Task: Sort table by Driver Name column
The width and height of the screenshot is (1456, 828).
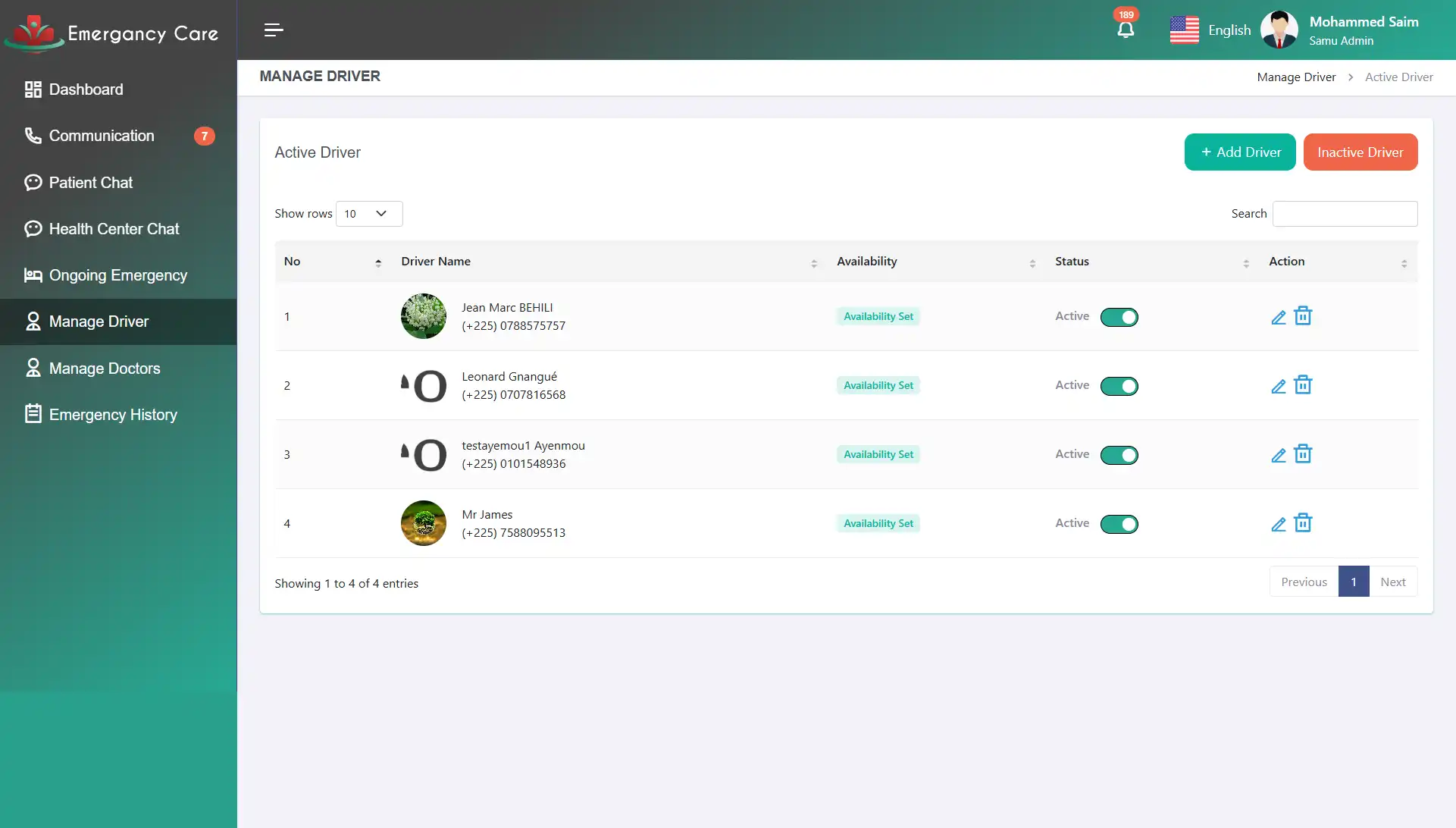Action: click(815, 262)
